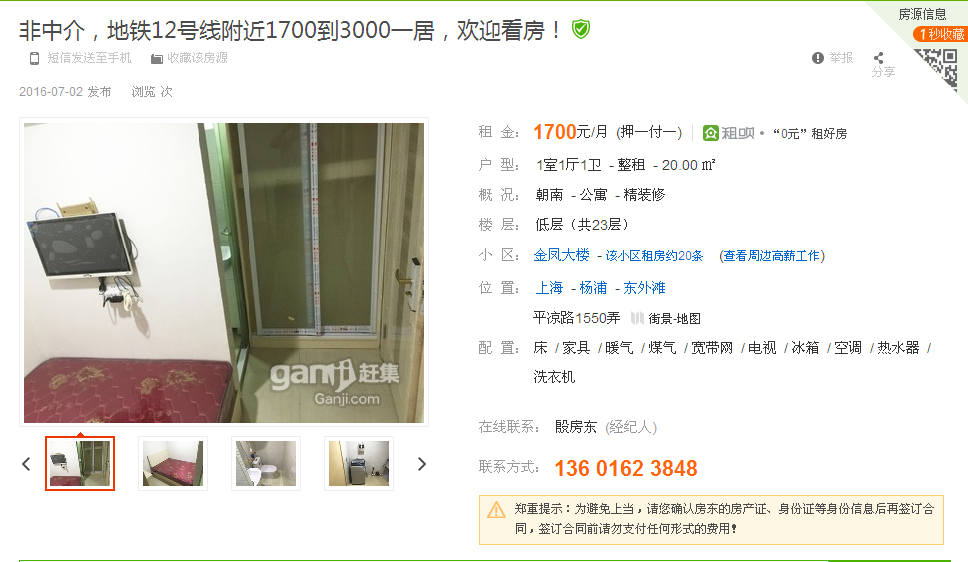The height and width of the screenshot is (562, 968).
Task: Open the 分享 share icon
Action: pos(878,57)
